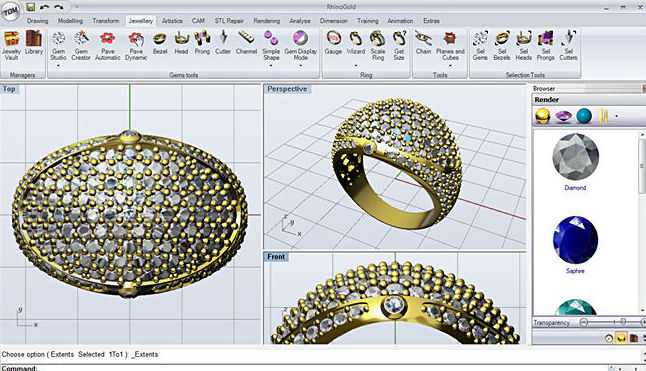Open the Analyse ribbon tab
This screenshot has height=371, width=646.
point(300,21)
